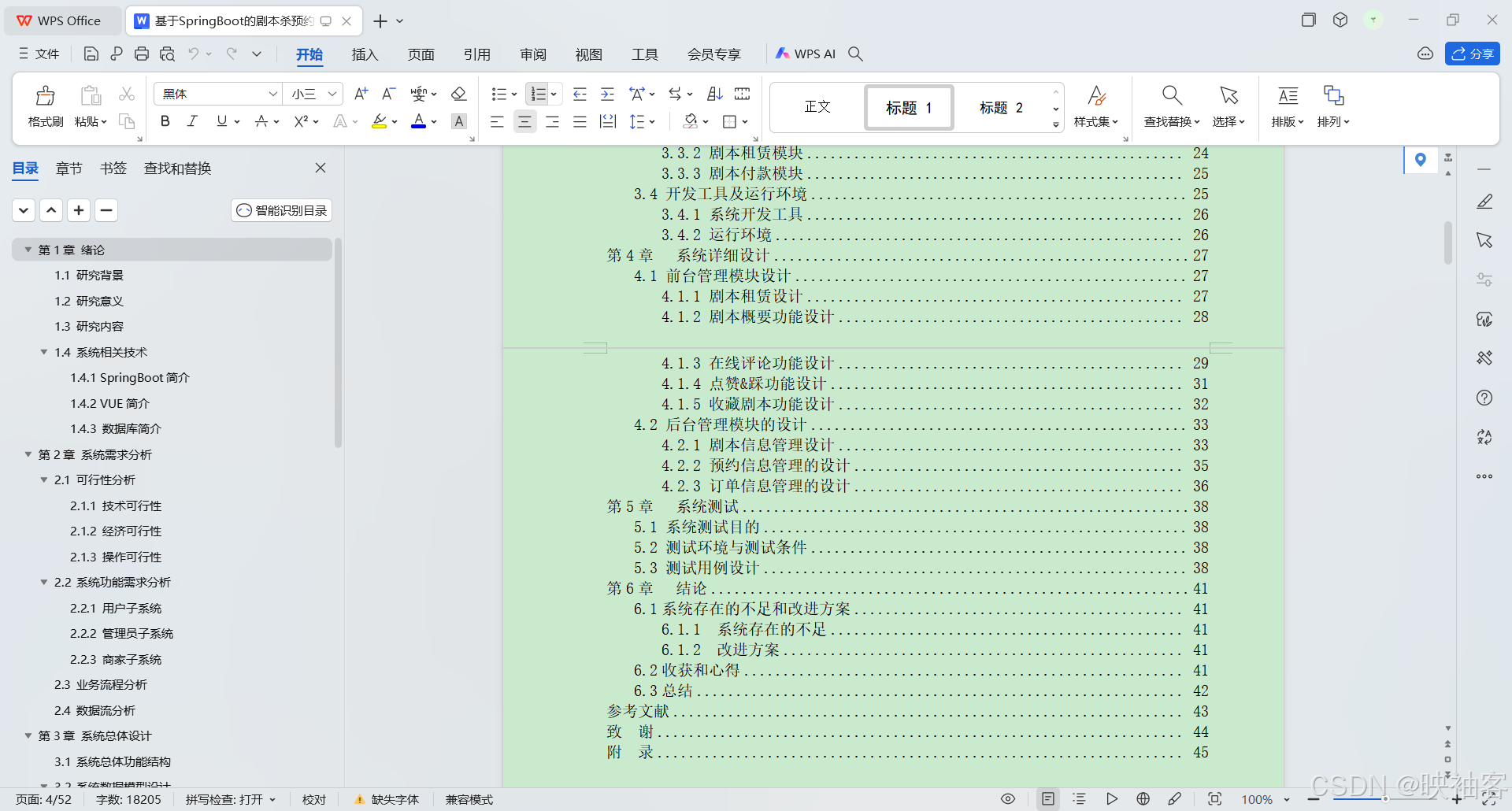Screen dimensions: 1512x811
Task: Toggle bold formatting
Action: [x=165, y=121]
